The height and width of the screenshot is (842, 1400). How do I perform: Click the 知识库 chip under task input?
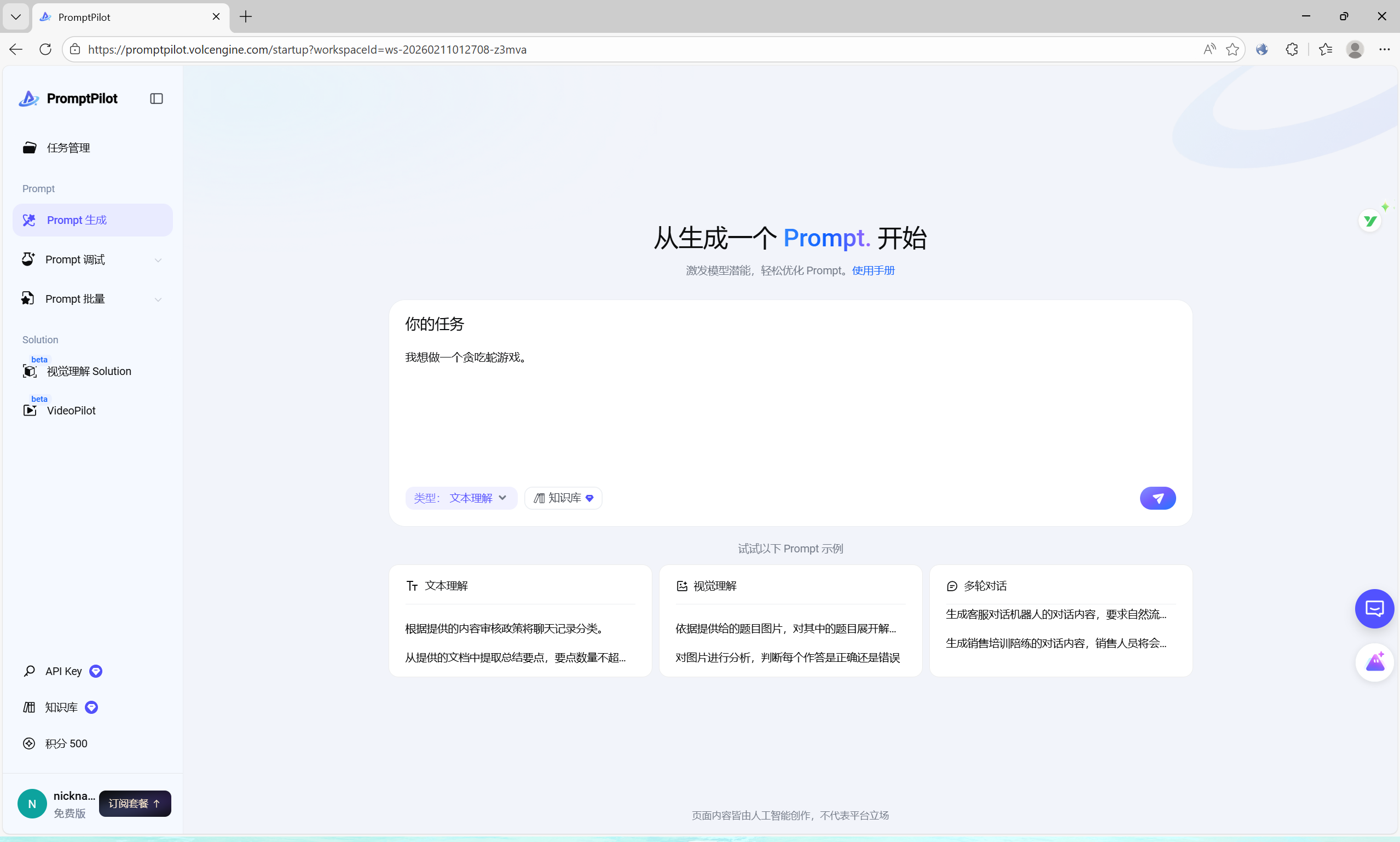pos(563,498)
